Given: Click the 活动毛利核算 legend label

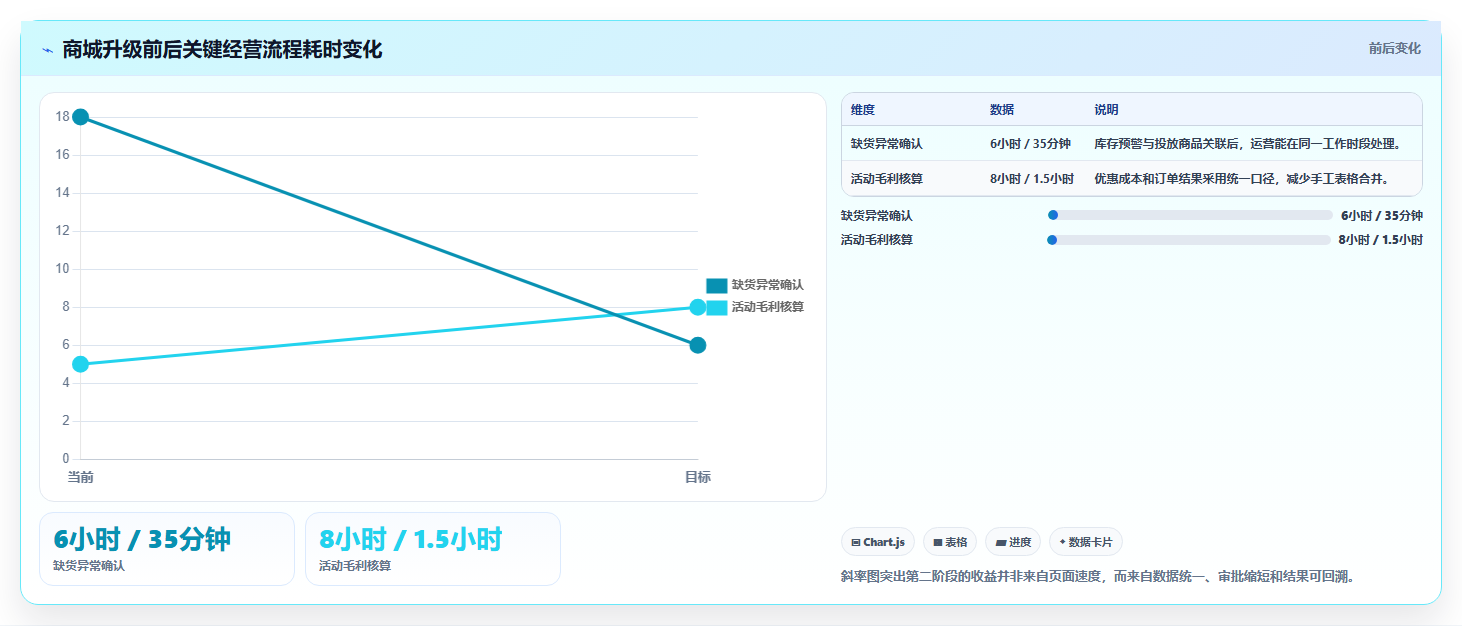Looking at the screenshot, I should 767,307.
